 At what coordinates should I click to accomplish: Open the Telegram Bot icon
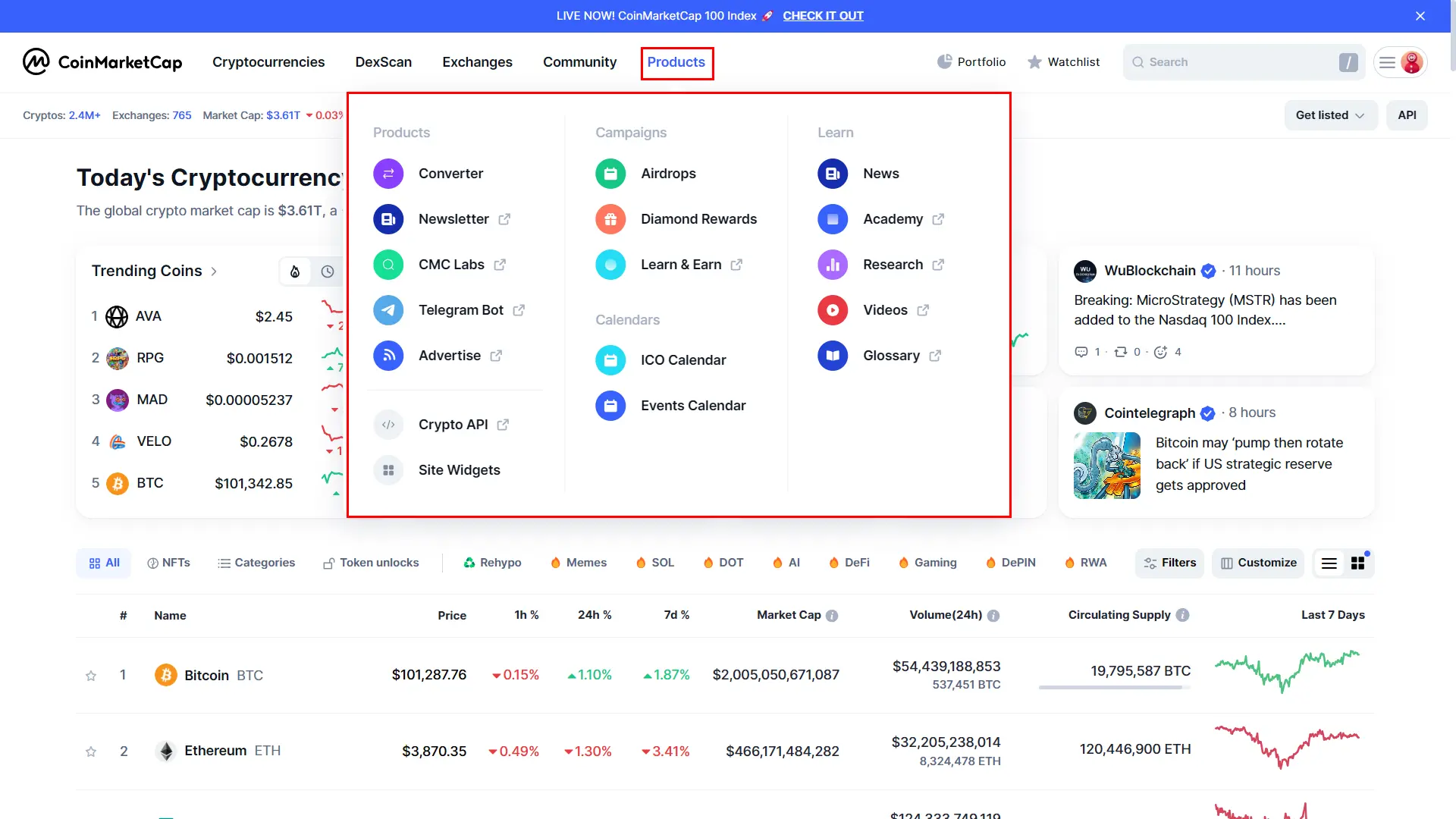click(388, 309)
